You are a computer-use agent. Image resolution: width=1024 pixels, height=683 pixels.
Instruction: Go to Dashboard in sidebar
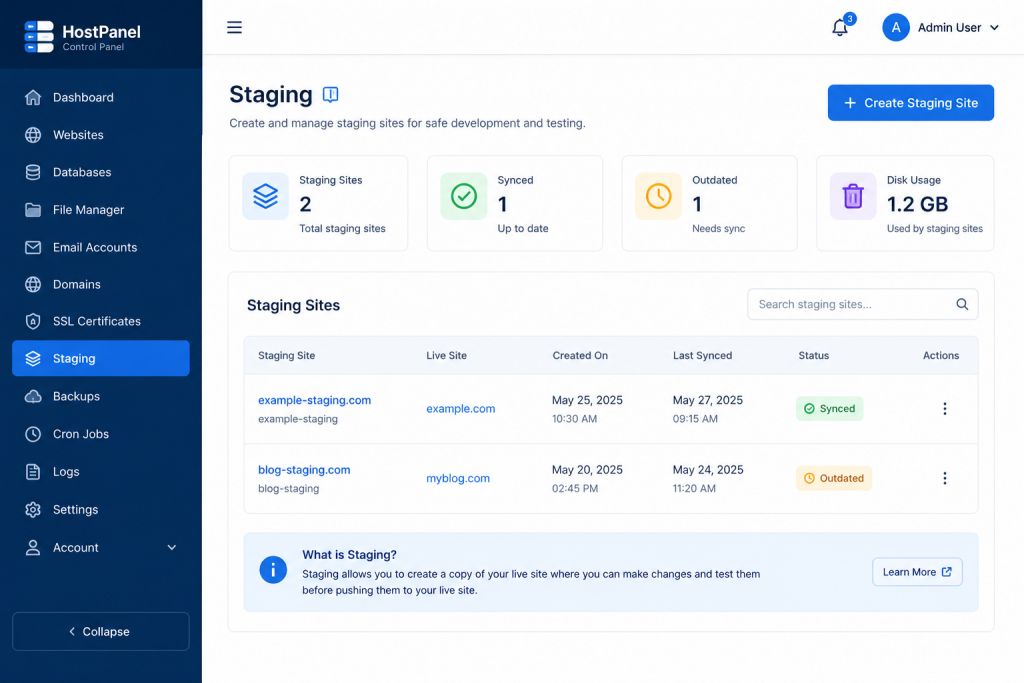tap(101, 97)
